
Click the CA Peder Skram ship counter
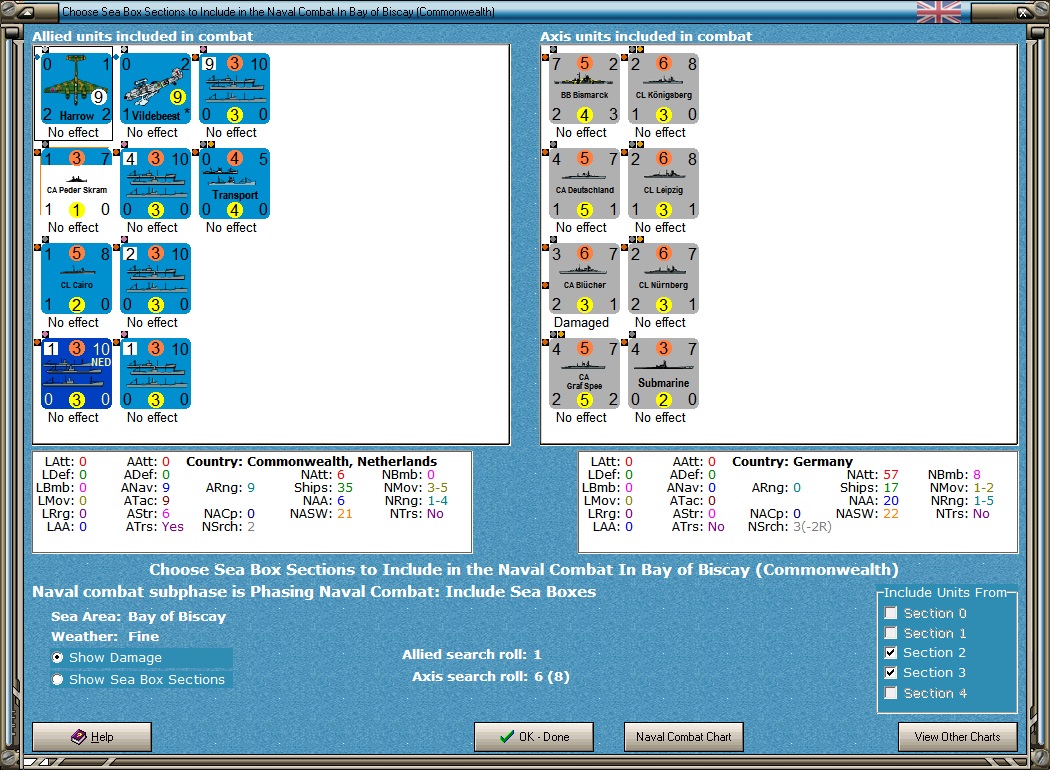[x=76, y=184]
